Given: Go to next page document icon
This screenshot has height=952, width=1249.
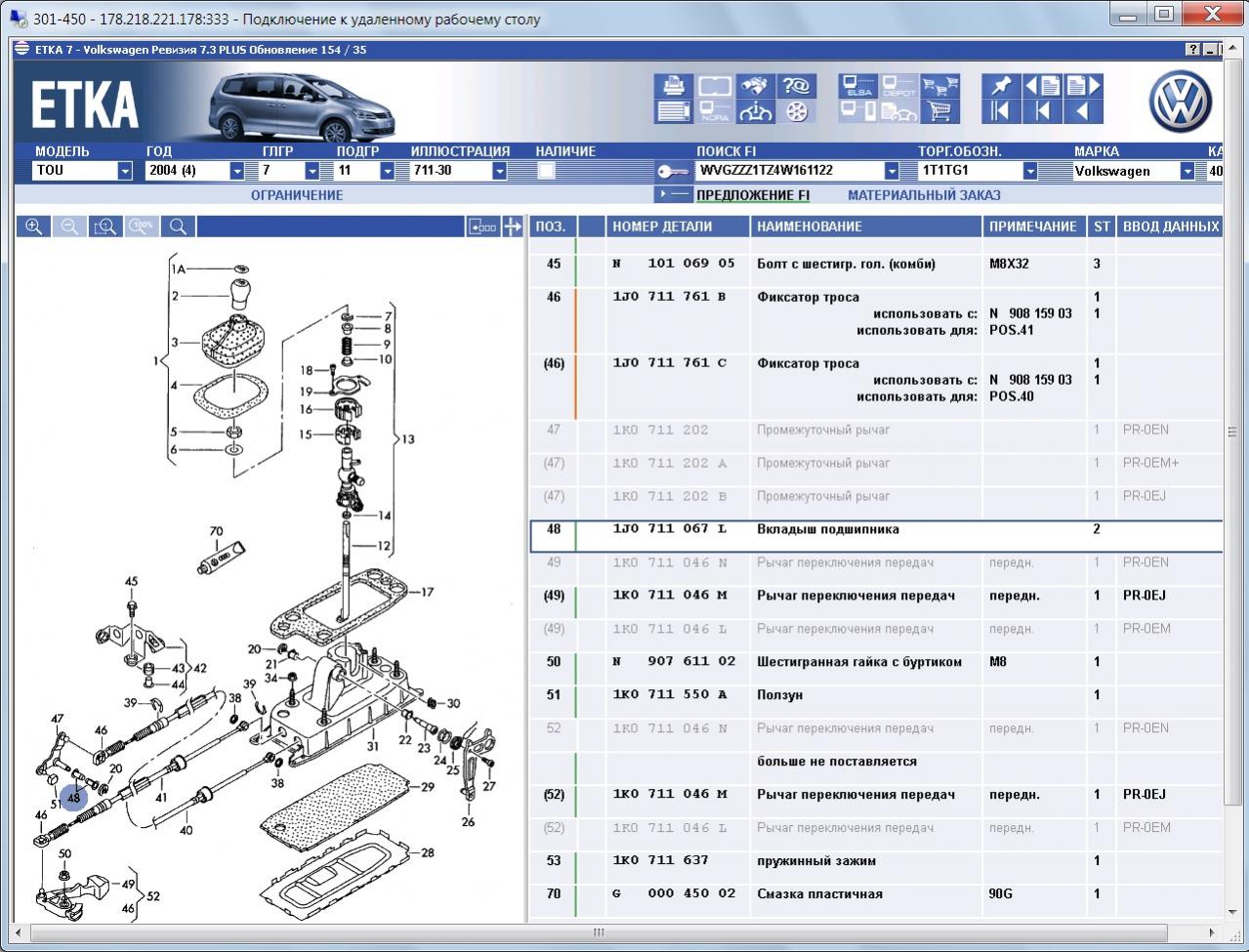Looking at the screenshot, I should 1083,86.
